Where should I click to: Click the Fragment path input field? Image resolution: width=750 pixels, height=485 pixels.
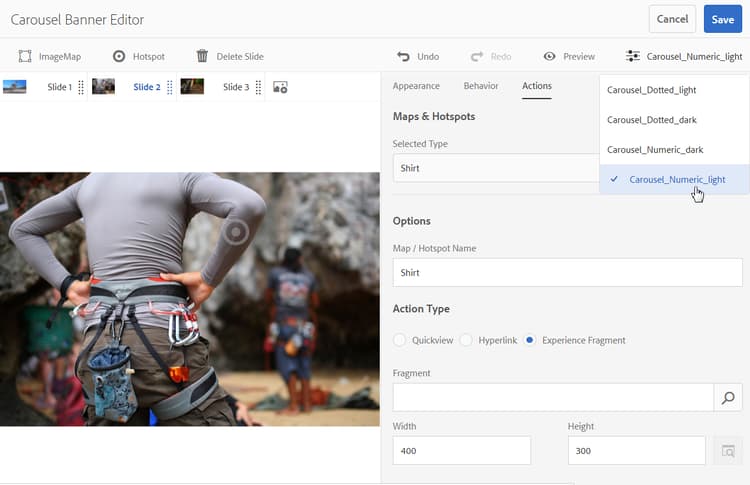tap(553, 397)
